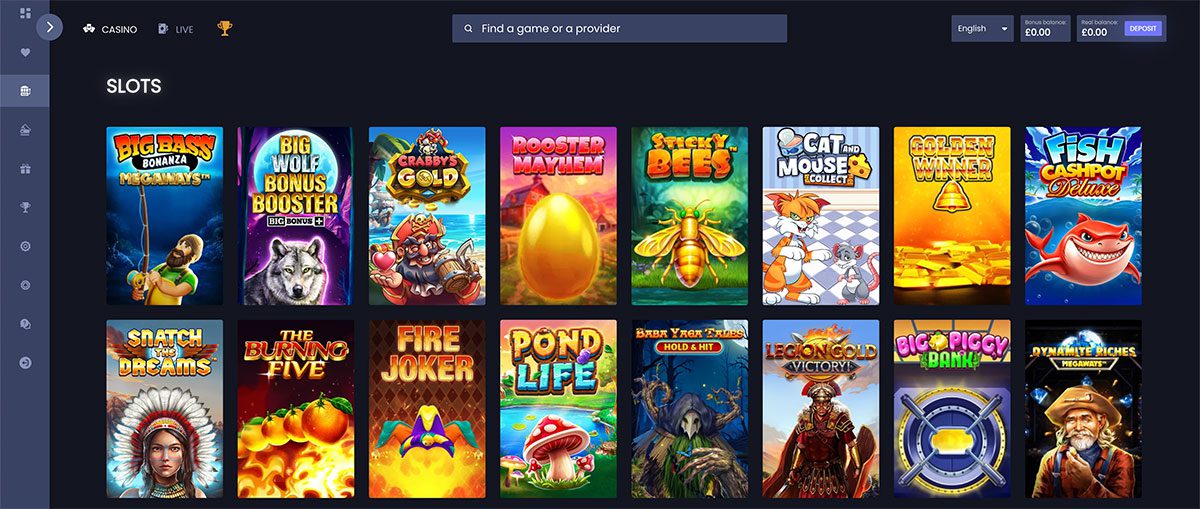Viewport: 1200px width, 509px height.
Task: Select the Fish Cashpot Deluxe game
Action: [x=1083, y=216]
